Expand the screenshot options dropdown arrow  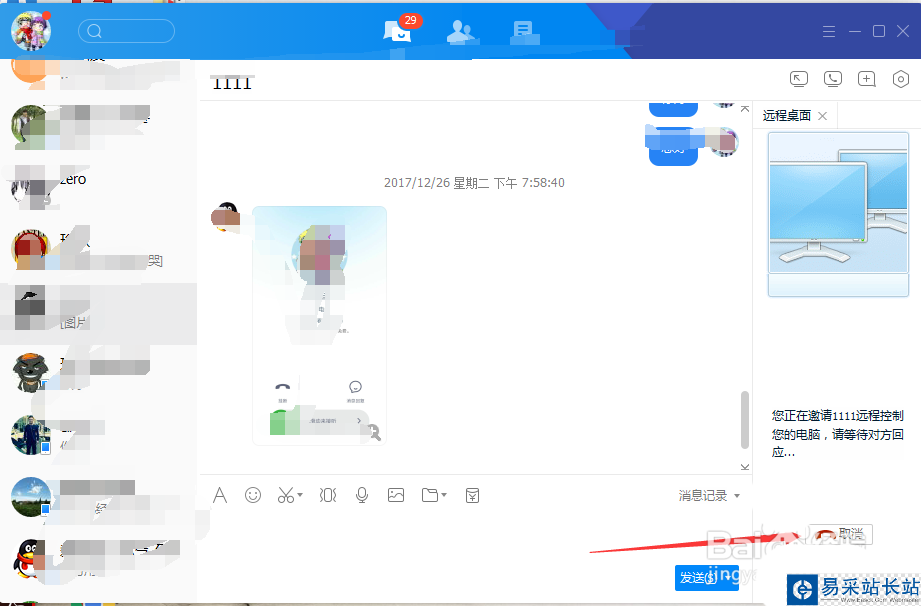[x=300, y=496]
